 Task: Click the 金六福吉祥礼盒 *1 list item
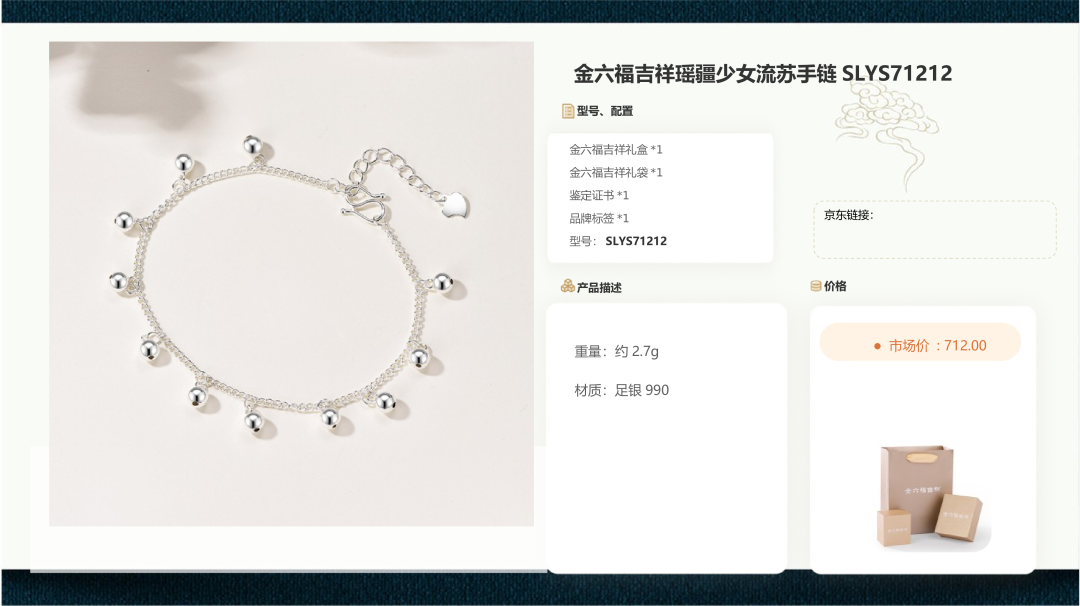pos(616,149)
